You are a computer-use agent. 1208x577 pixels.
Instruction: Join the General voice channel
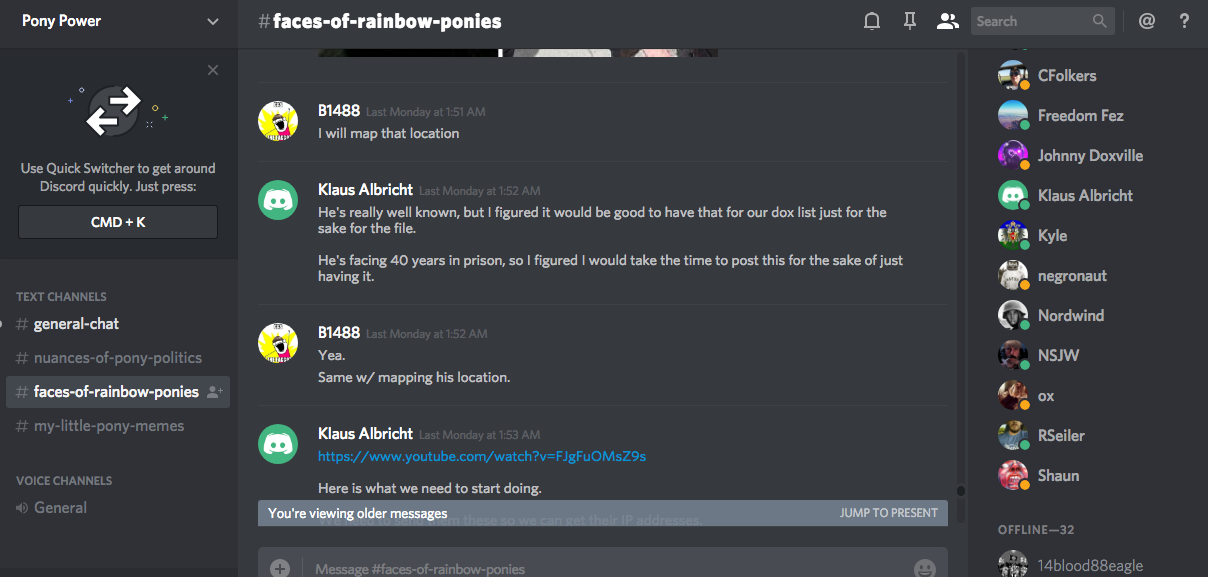coord(60,508)
